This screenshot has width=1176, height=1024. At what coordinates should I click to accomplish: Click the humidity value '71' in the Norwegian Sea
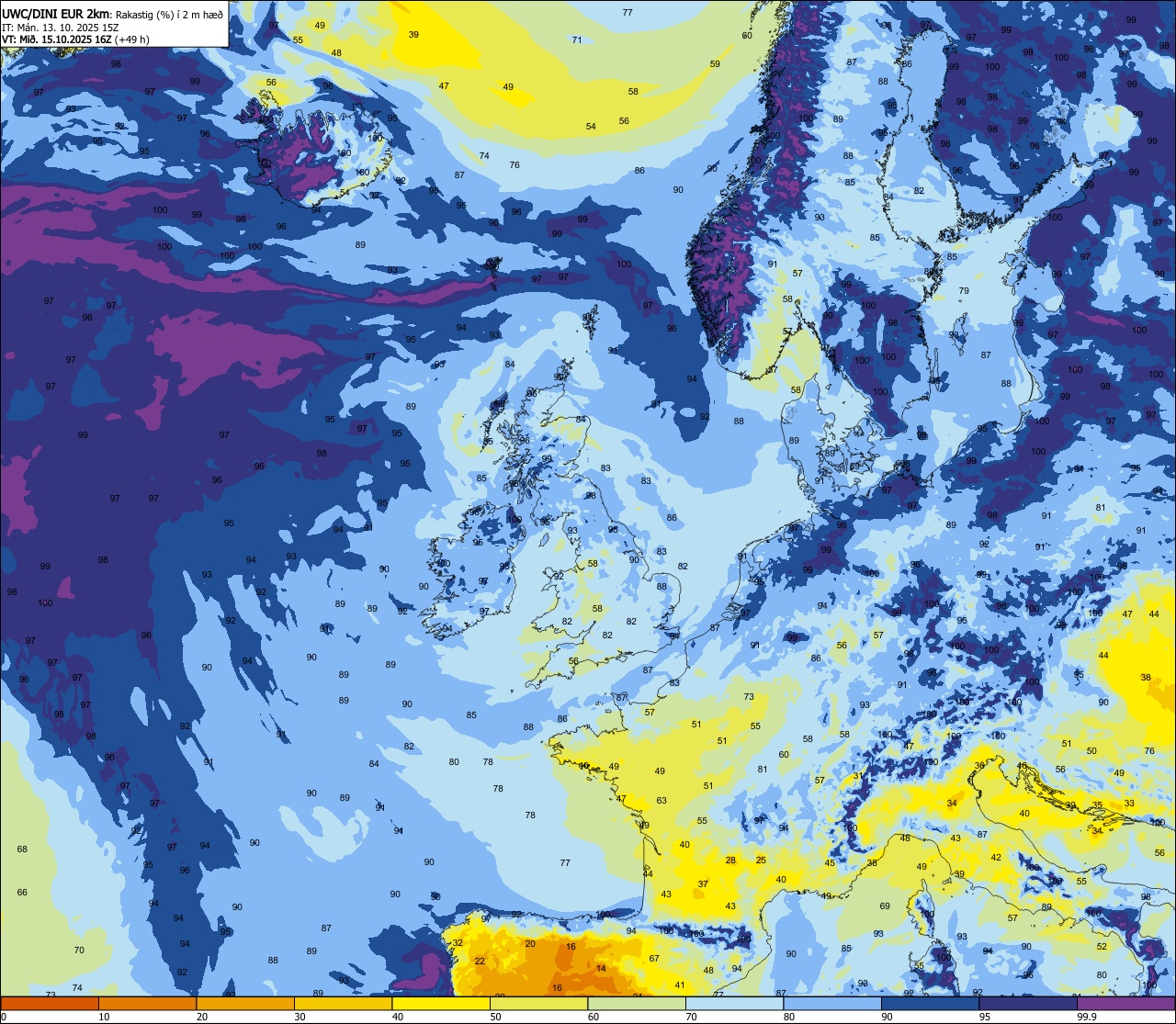point(577,39)
